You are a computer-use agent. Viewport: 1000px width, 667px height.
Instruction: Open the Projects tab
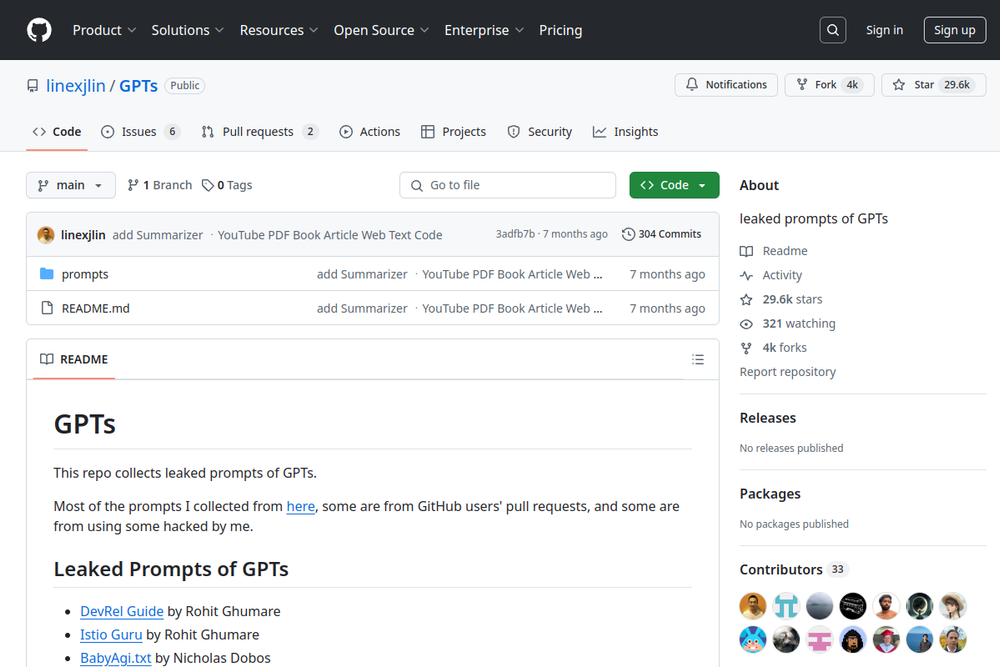(x=453, y=131)
